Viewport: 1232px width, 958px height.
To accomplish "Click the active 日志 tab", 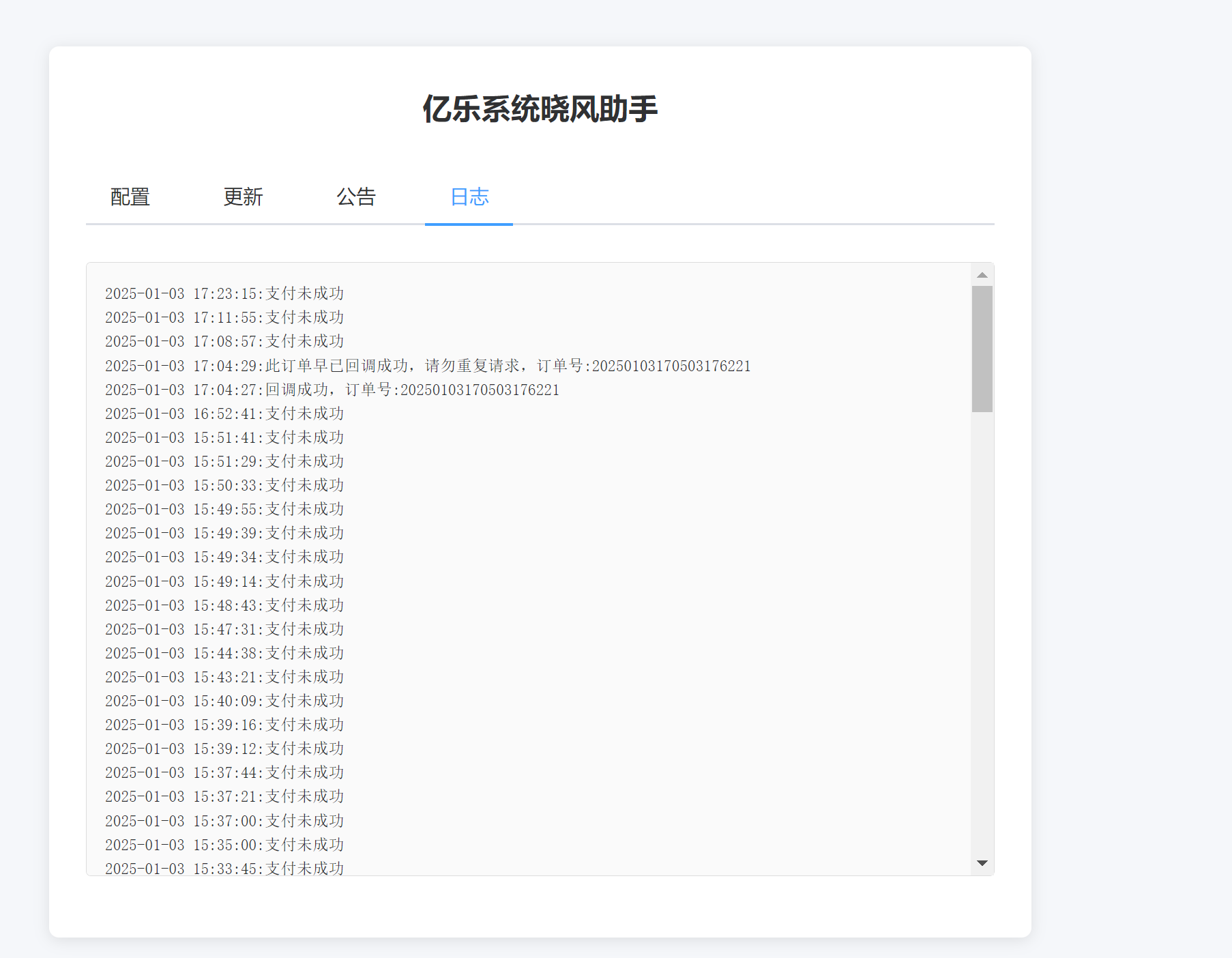I will [x=468, y=197].
